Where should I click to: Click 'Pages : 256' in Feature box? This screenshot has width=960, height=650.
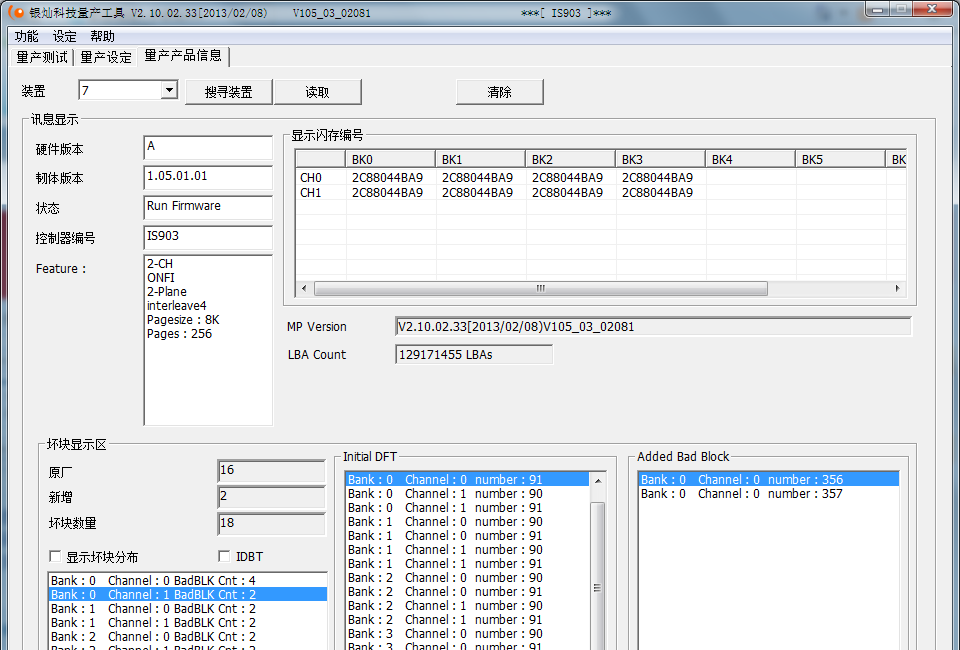[179, 334]
